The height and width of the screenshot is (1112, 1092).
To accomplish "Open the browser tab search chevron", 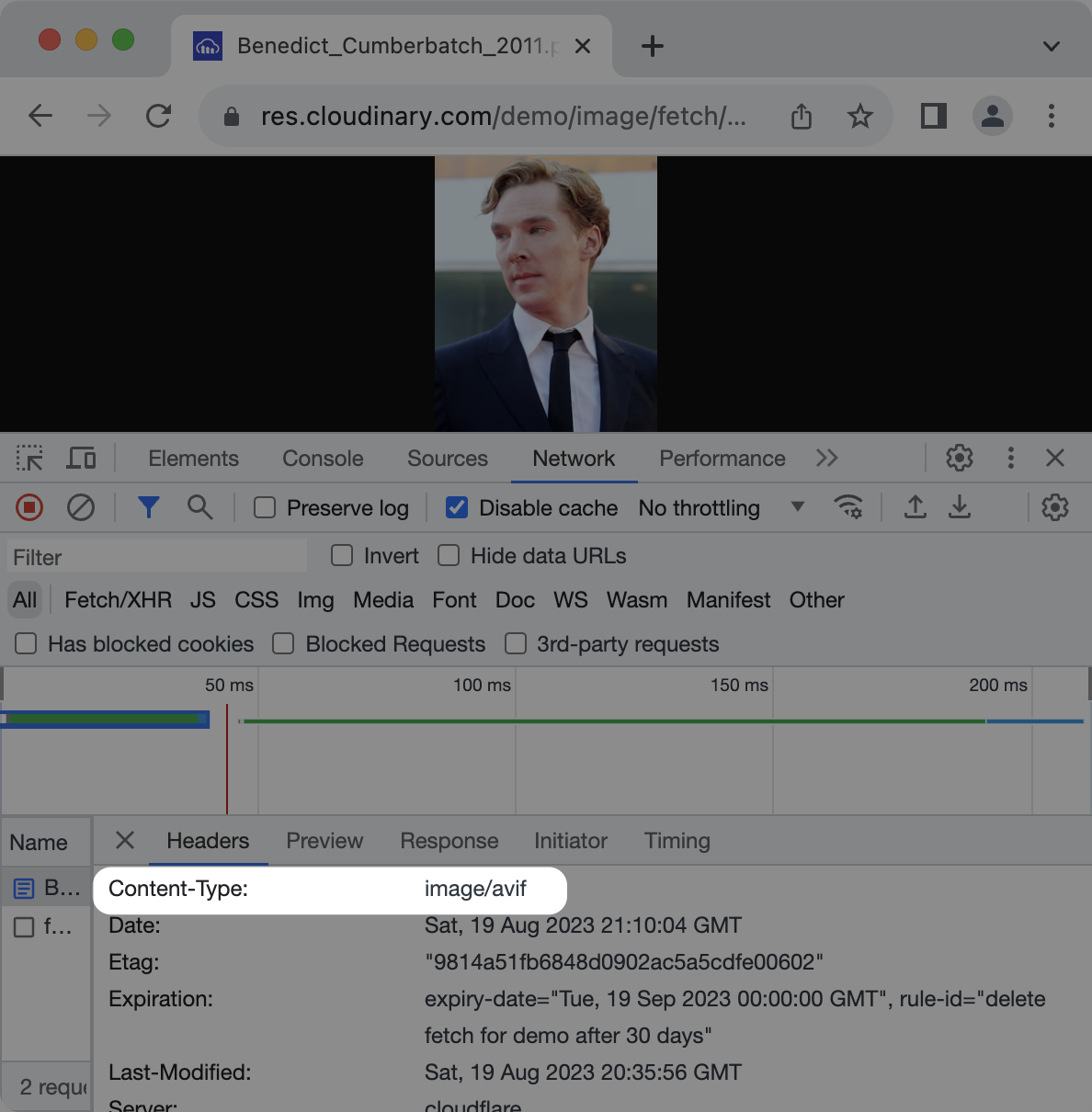I will (x=1052, y=46).
